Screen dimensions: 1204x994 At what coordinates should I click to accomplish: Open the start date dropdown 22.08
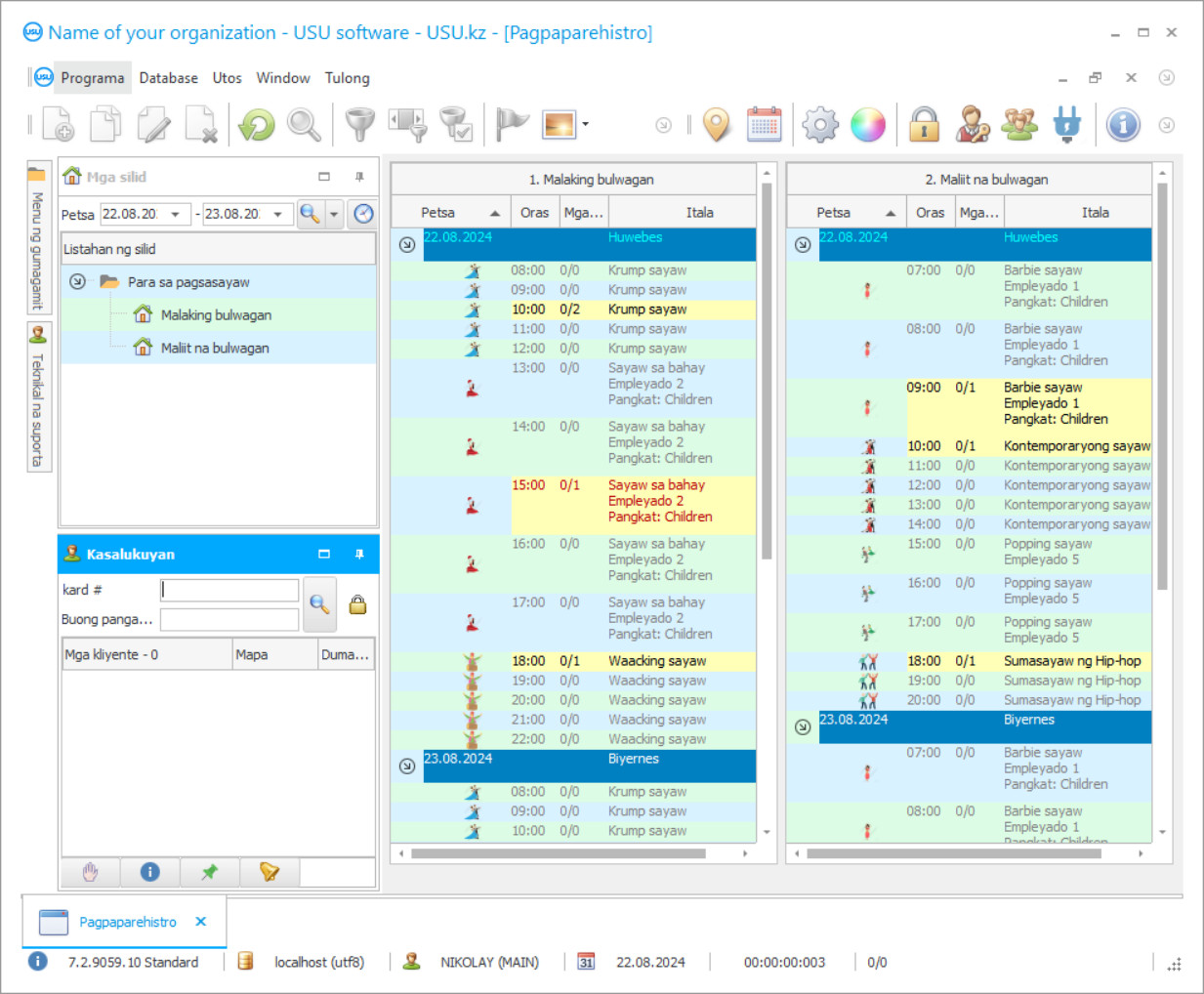click(176, 214)
